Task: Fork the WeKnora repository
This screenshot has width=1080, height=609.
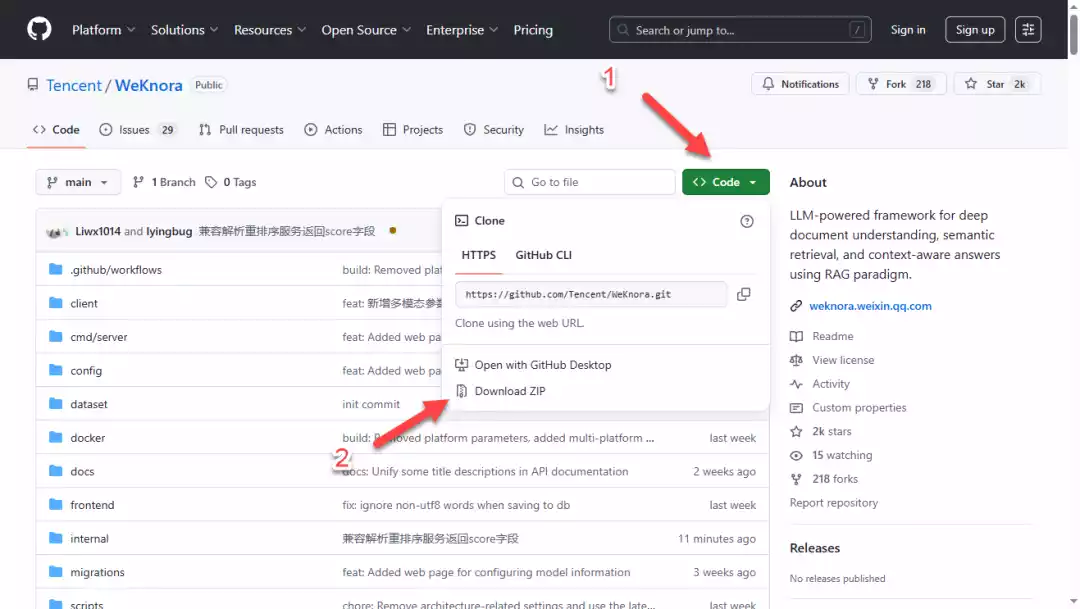Action: coord(897,84)
